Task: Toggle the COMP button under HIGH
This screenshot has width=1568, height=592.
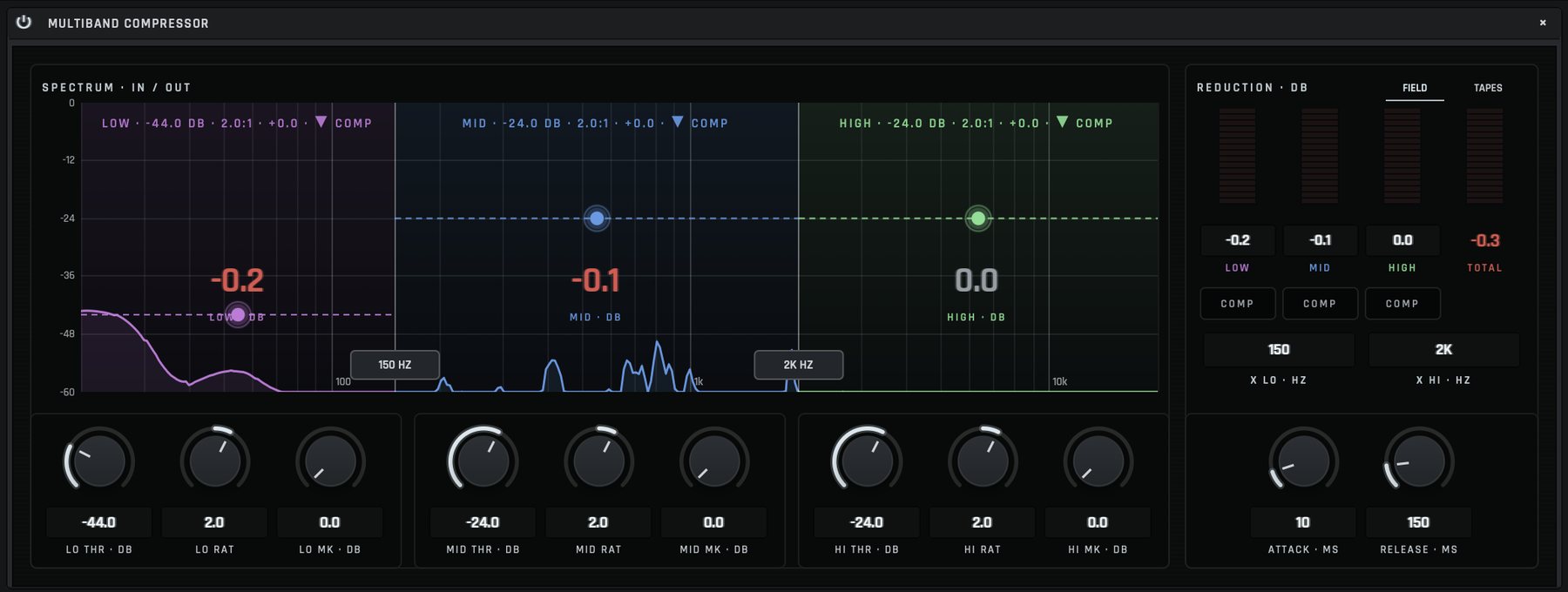Action: (x=1402, y=304)
